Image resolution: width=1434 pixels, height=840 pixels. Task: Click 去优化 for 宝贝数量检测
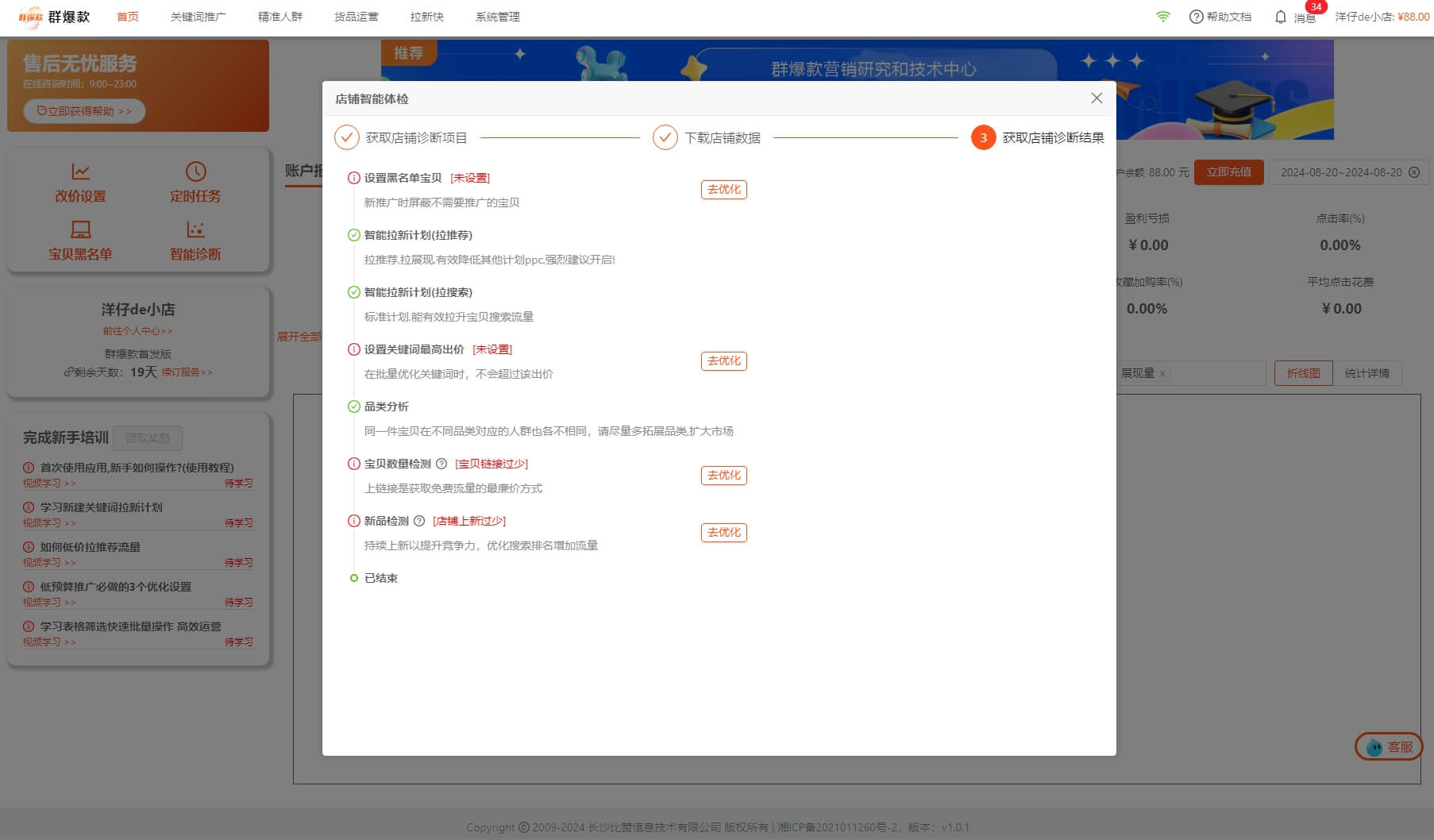pos(724,476)
